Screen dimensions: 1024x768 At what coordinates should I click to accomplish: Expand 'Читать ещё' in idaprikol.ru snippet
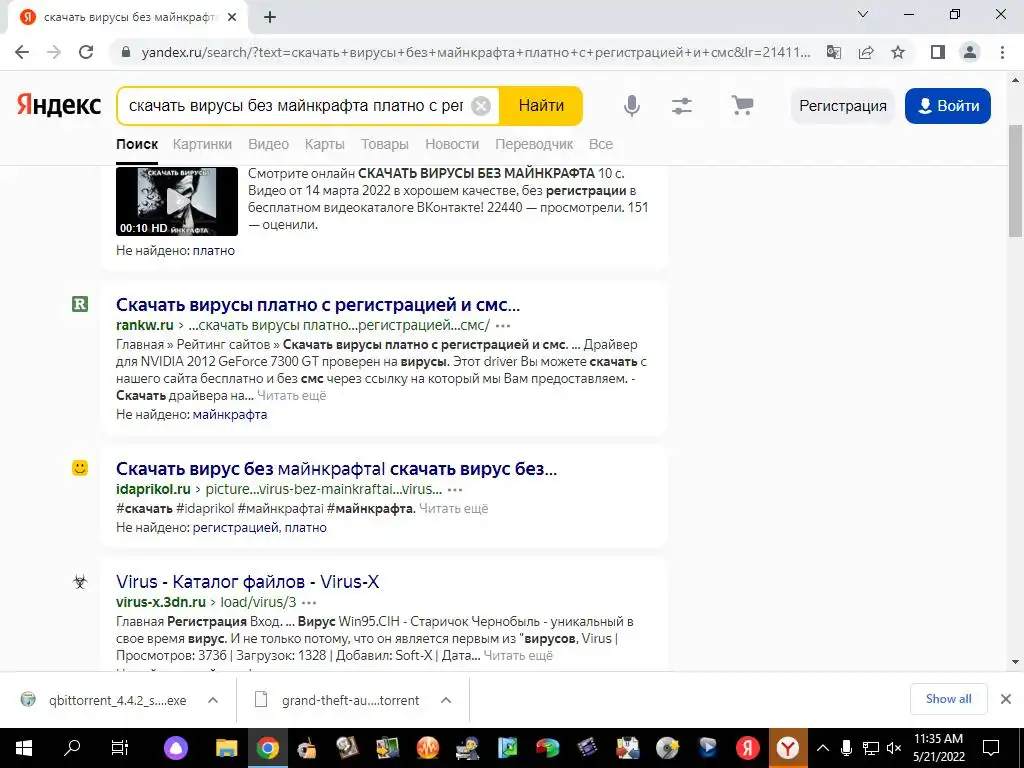point(453,509)
